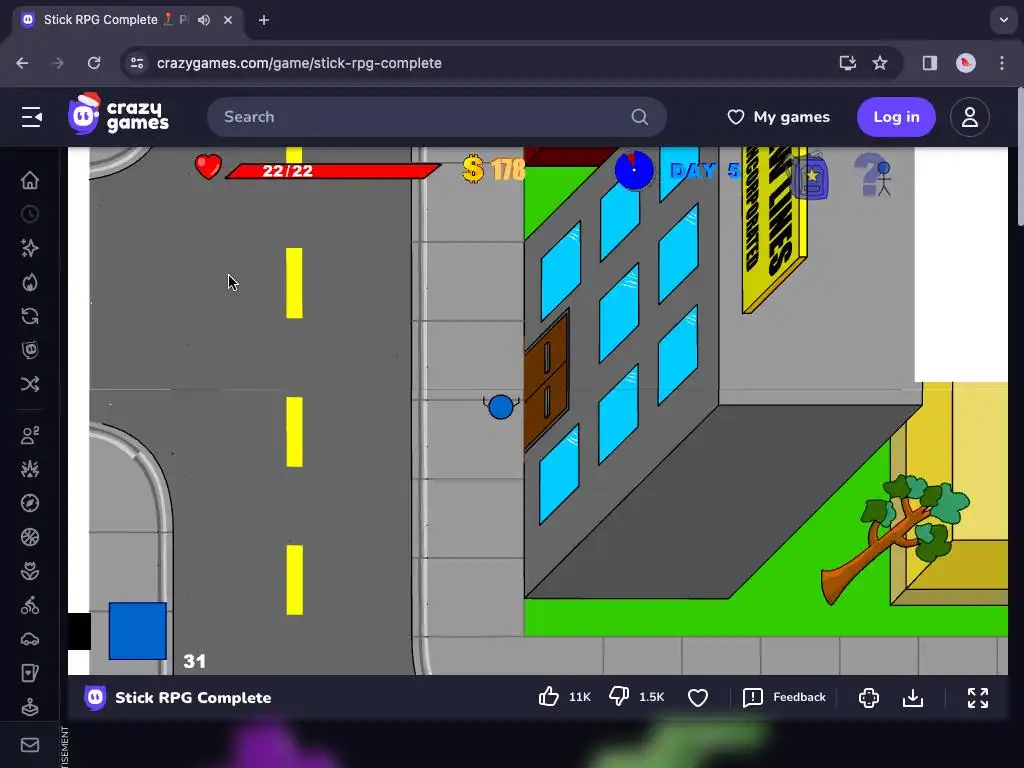Toggle the browser side panel
This screenshot has width=1024, height=768.
coord(930,63)
